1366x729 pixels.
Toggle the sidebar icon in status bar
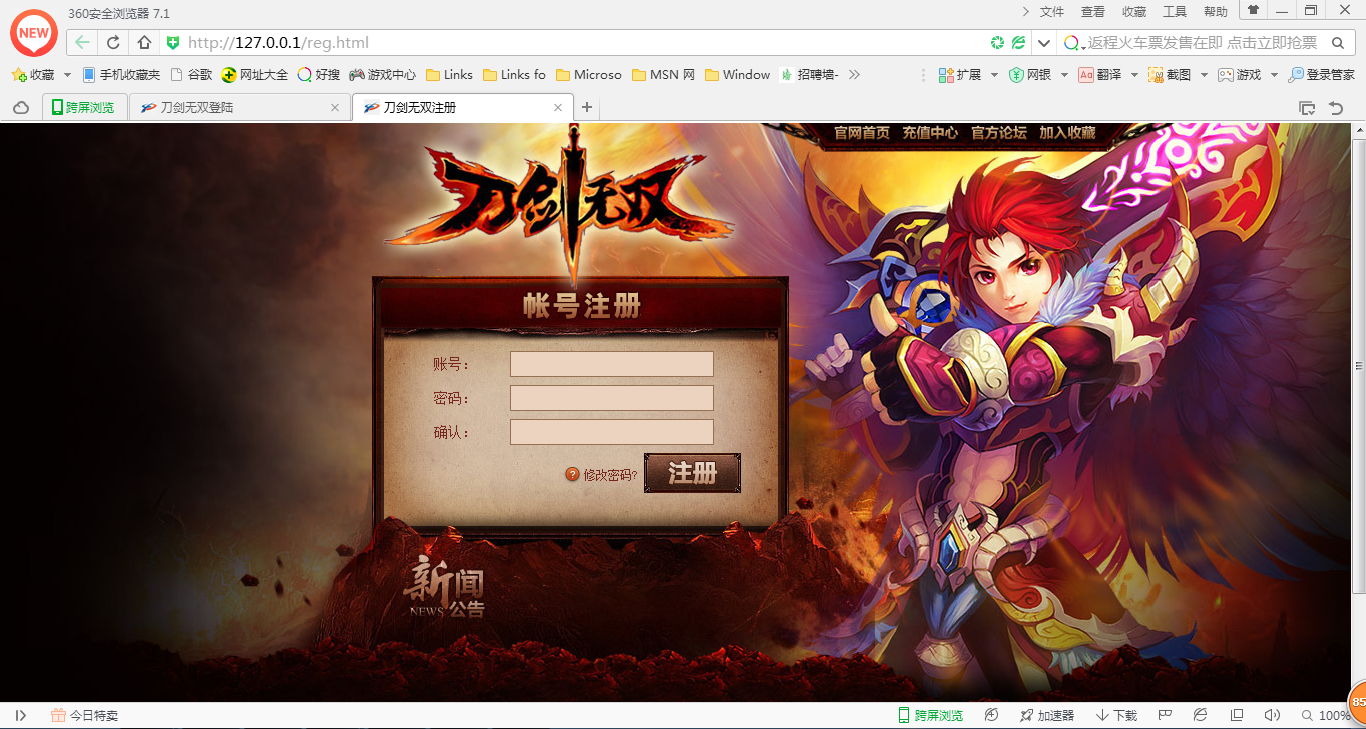20,715
